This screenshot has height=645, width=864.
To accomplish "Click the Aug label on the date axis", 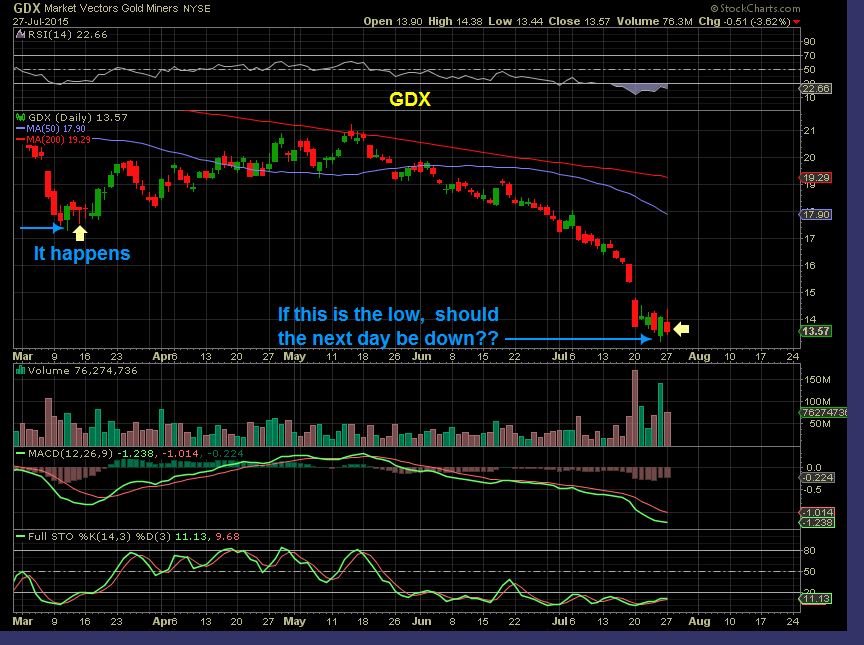I will 700,356.
